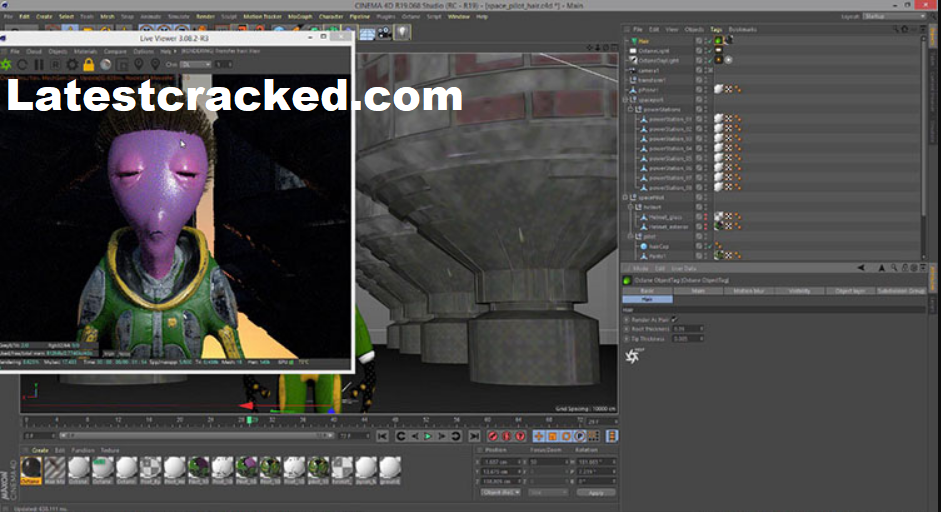Click the home icon in Object Manager
The height and width of the screenshot is (512, 941).
905,29
